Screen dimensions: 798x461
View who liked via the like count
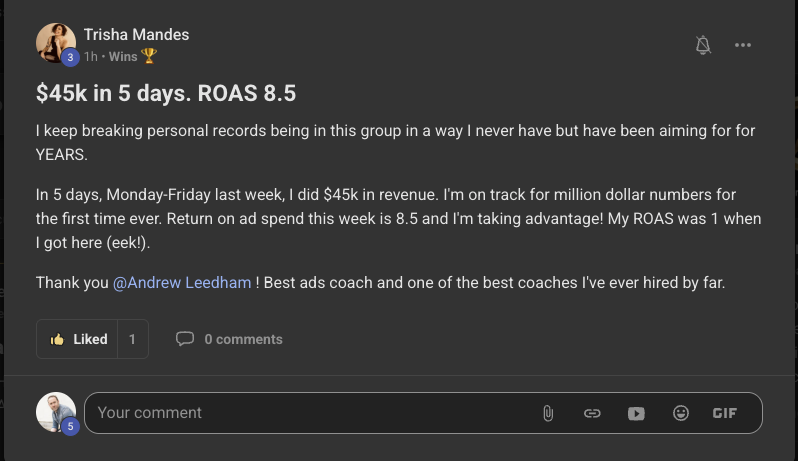(132, 339)
